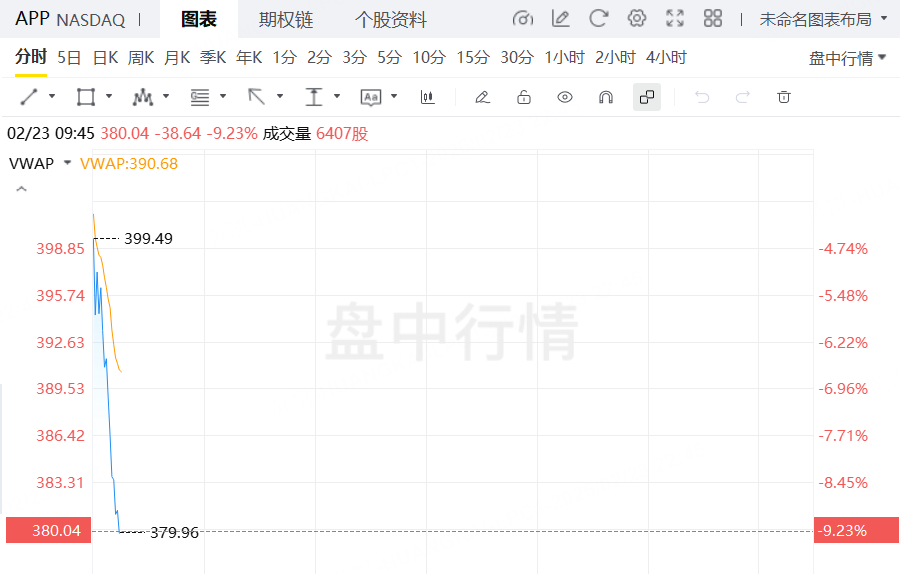Expand the rectangle shape tool options
Viewport: 900px width, 574px height.
[109, 96]
